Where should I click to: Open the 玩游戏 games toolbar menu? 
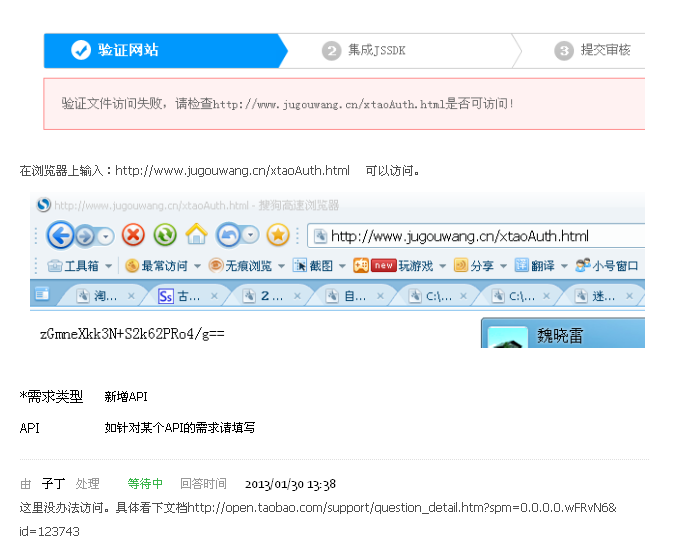[402, 266]
